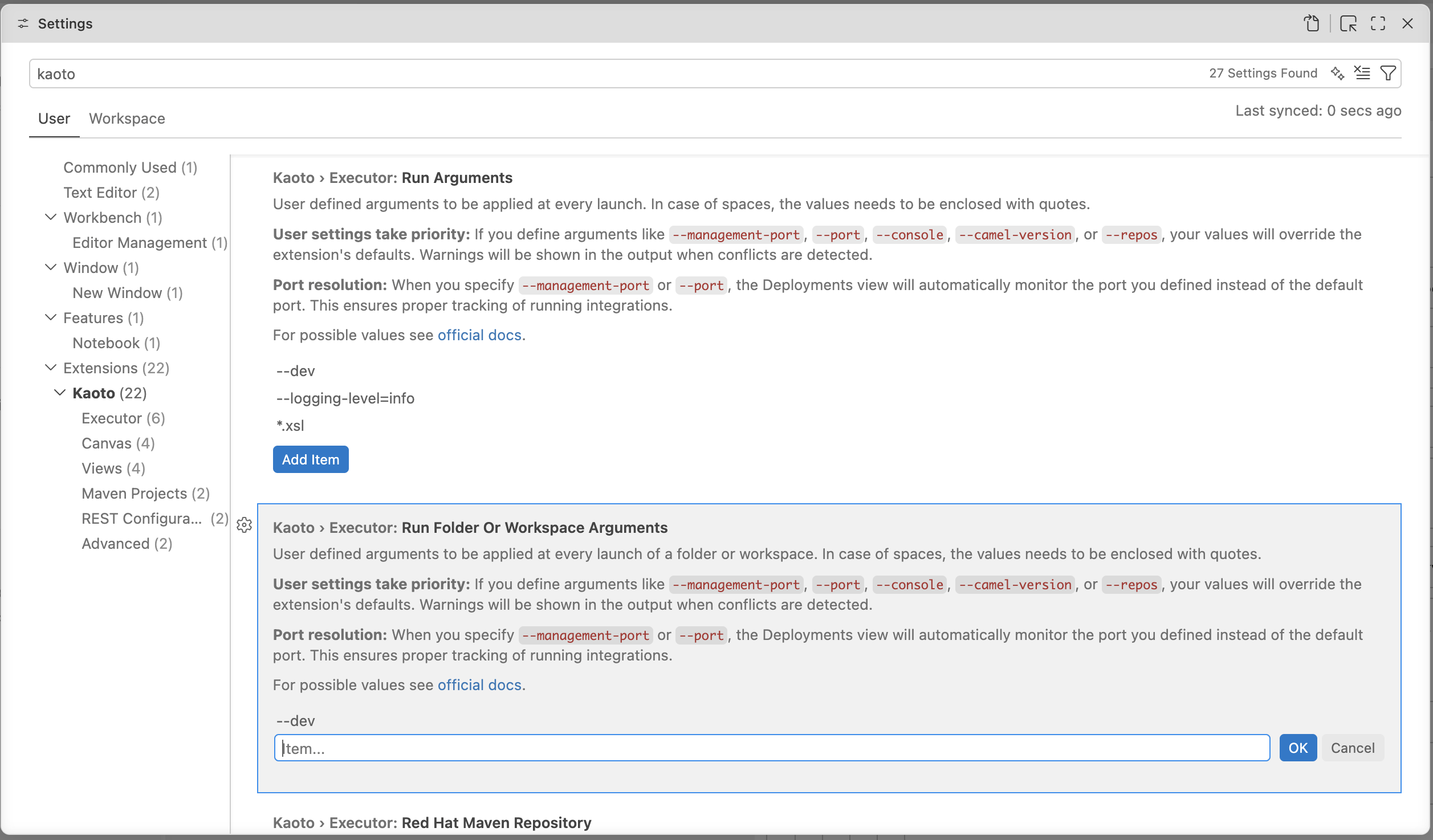Image resolution: width=1433 pixels, height=840 pixels.
Task: Clear the settings search input
Action: pyautogui.click(x=1362, y=73)
